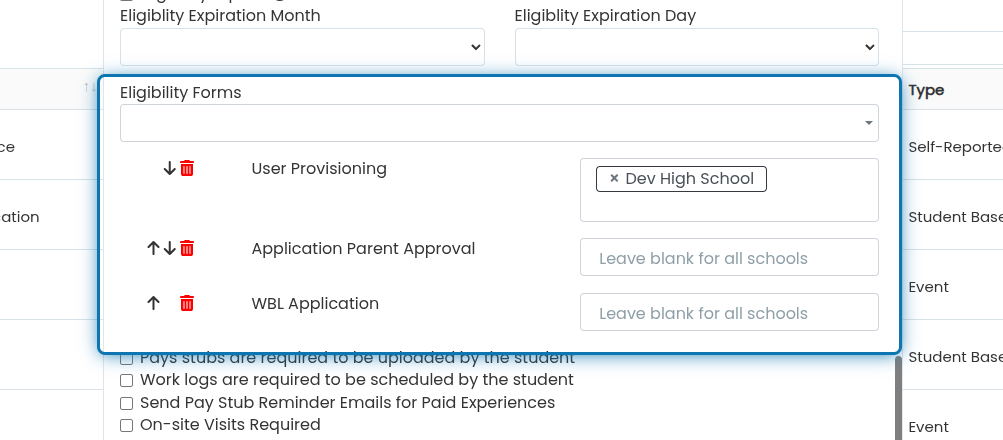This screenshot has height=440, width=1003.
Task: Sort by the Type column header
Action: 926,90
